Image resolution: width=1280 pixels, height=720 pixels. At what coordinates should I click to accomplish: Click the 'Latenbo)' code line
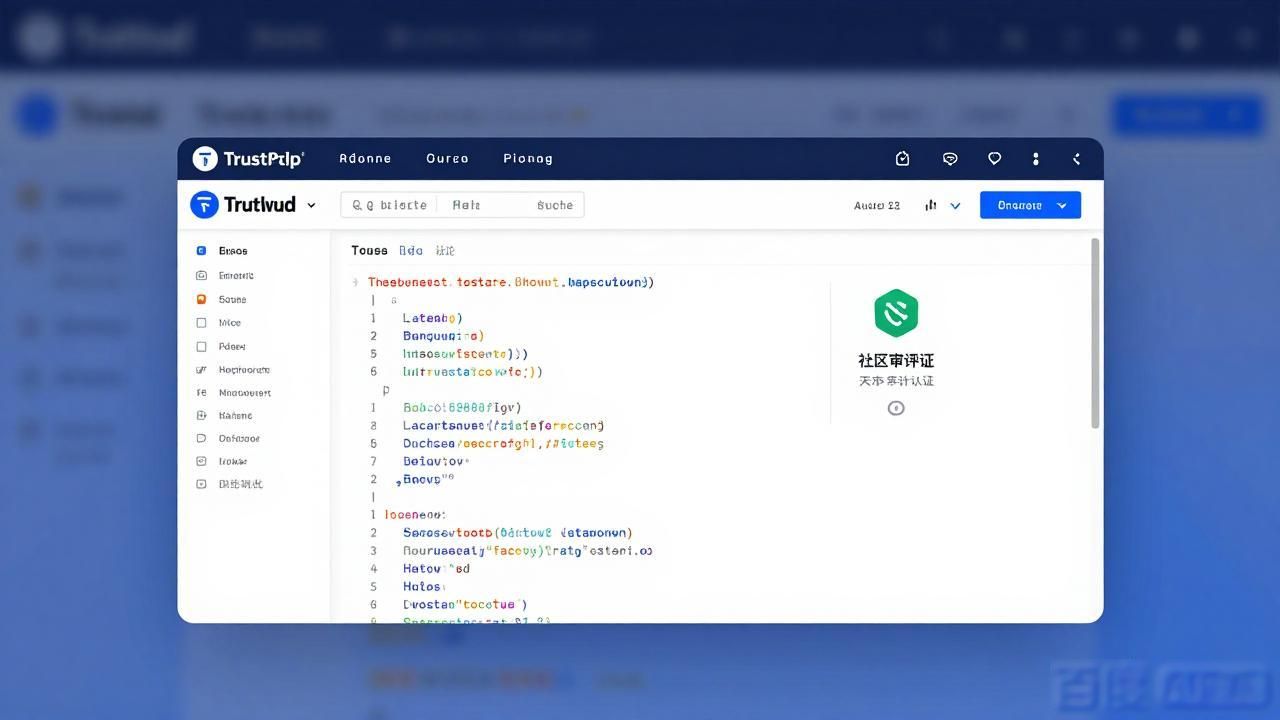pyautogui.click(x=432, y=318)
